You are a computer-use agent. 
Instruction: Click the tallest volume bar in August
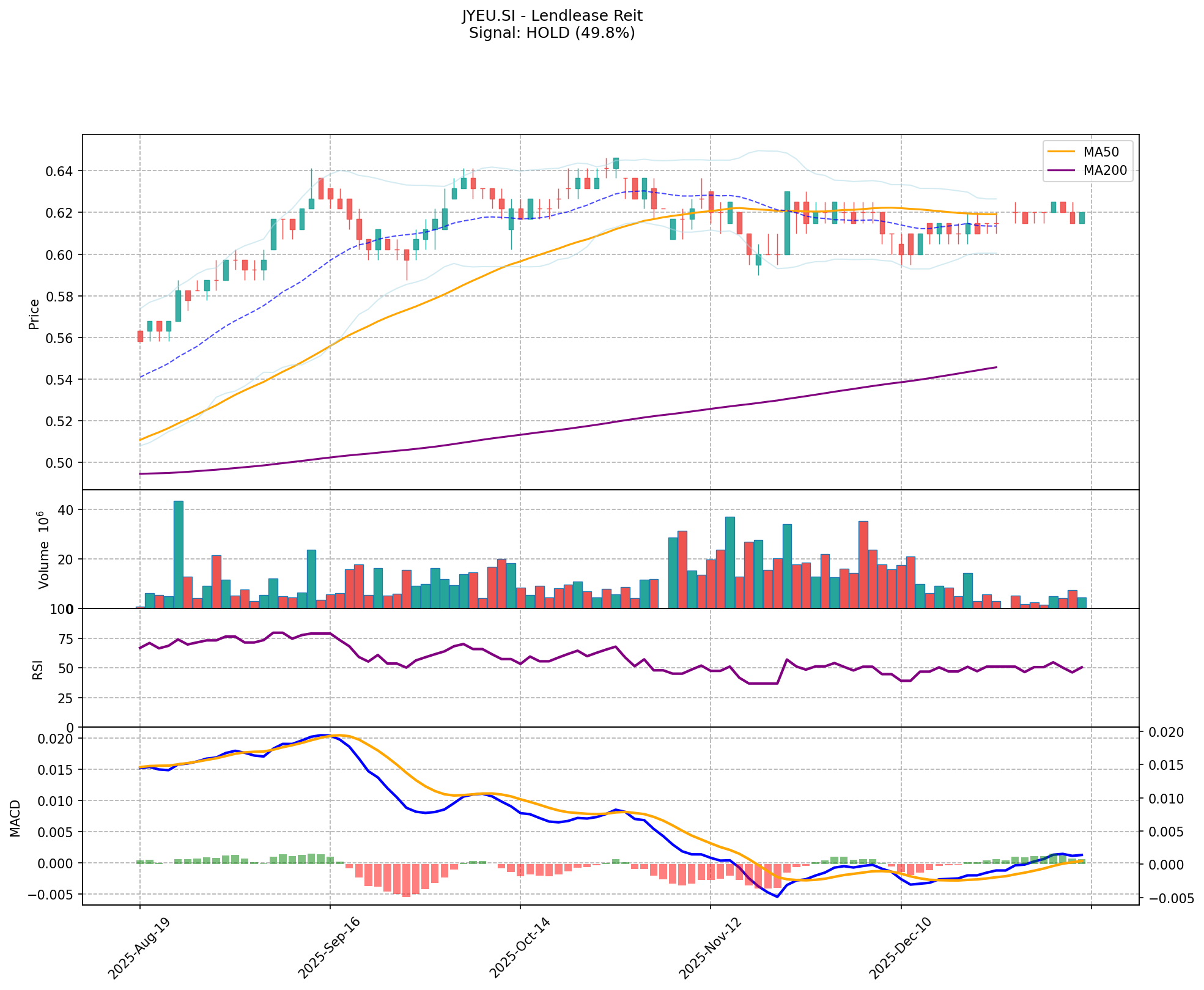(x=178, y=554)
